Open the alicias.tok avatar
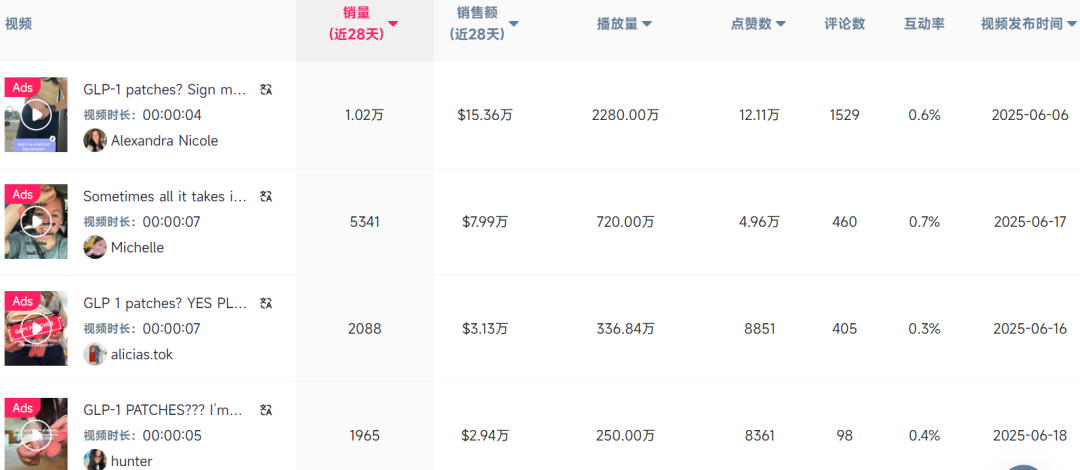The height and width of the screenshot is (470, 1080). pos(95,354)
